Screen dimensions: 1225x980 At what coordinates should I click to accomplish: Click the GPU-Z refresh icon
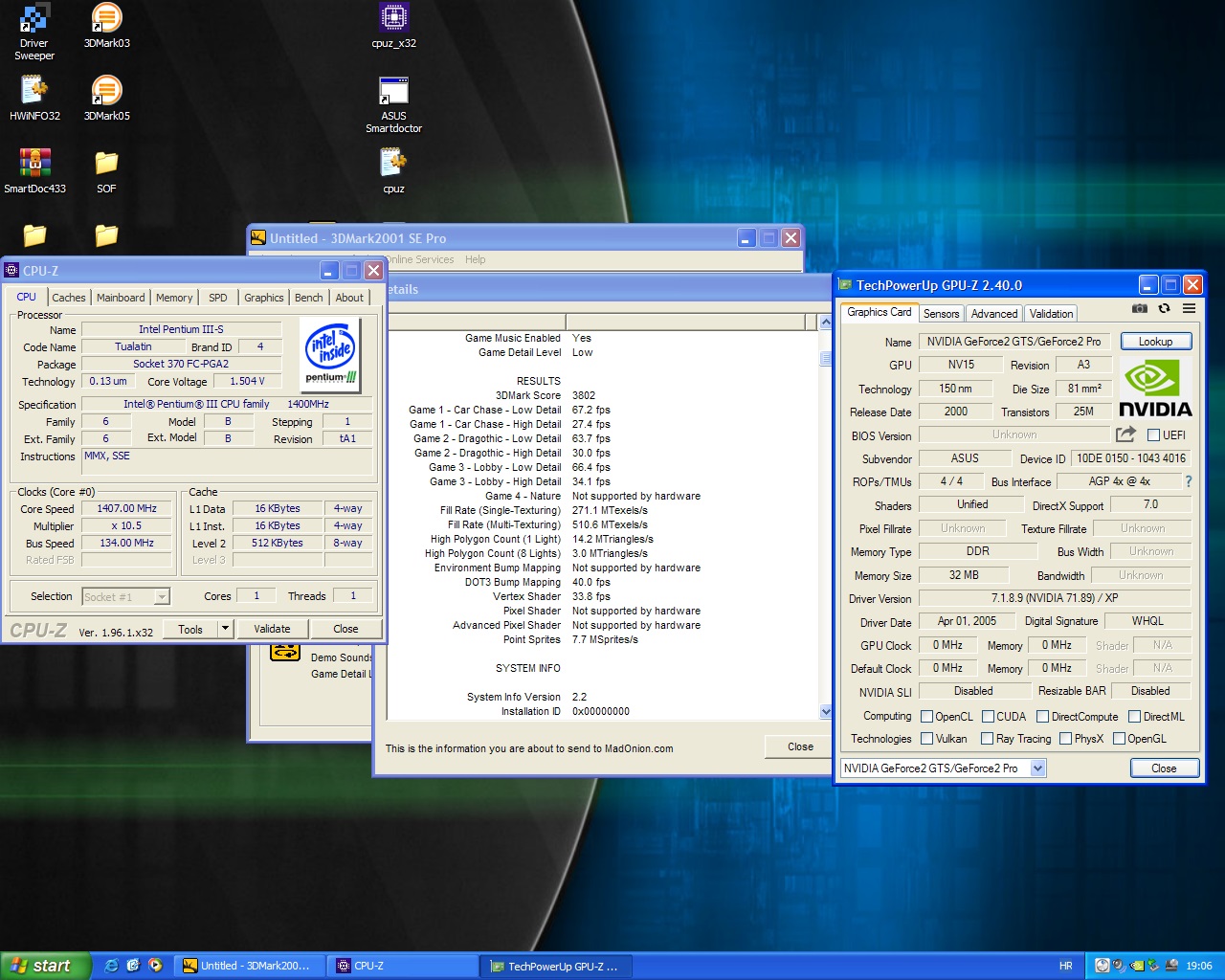click(1164, 308)
